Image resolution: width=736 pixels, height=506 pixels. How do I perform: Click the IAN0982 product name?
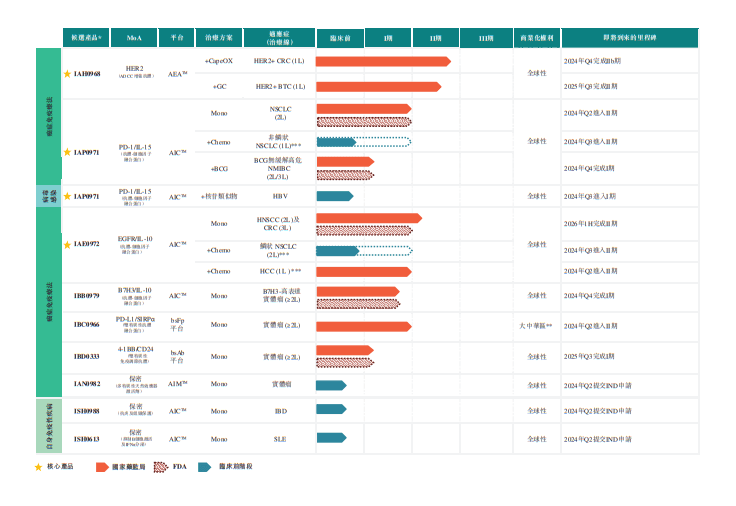point(87,384)
